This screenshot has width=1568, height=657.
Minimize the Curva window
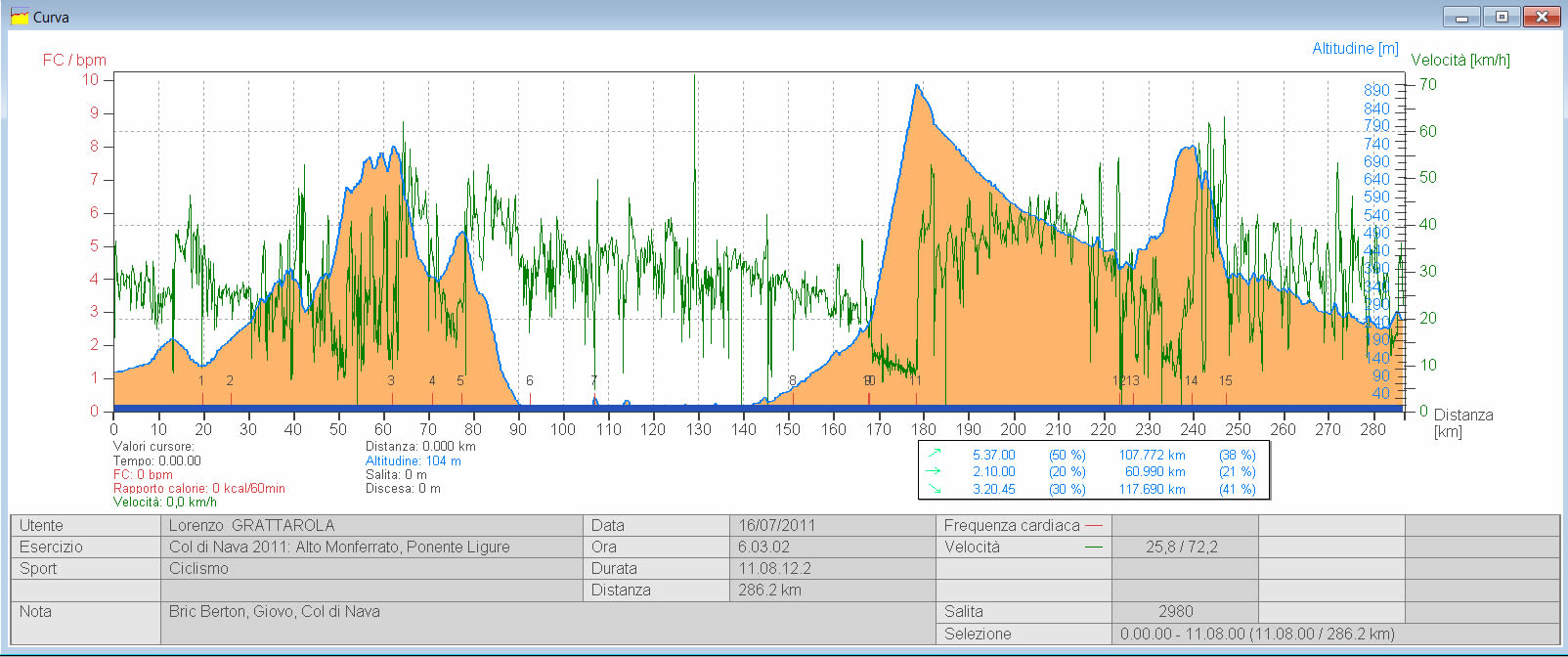click(x=1461, y=17)
